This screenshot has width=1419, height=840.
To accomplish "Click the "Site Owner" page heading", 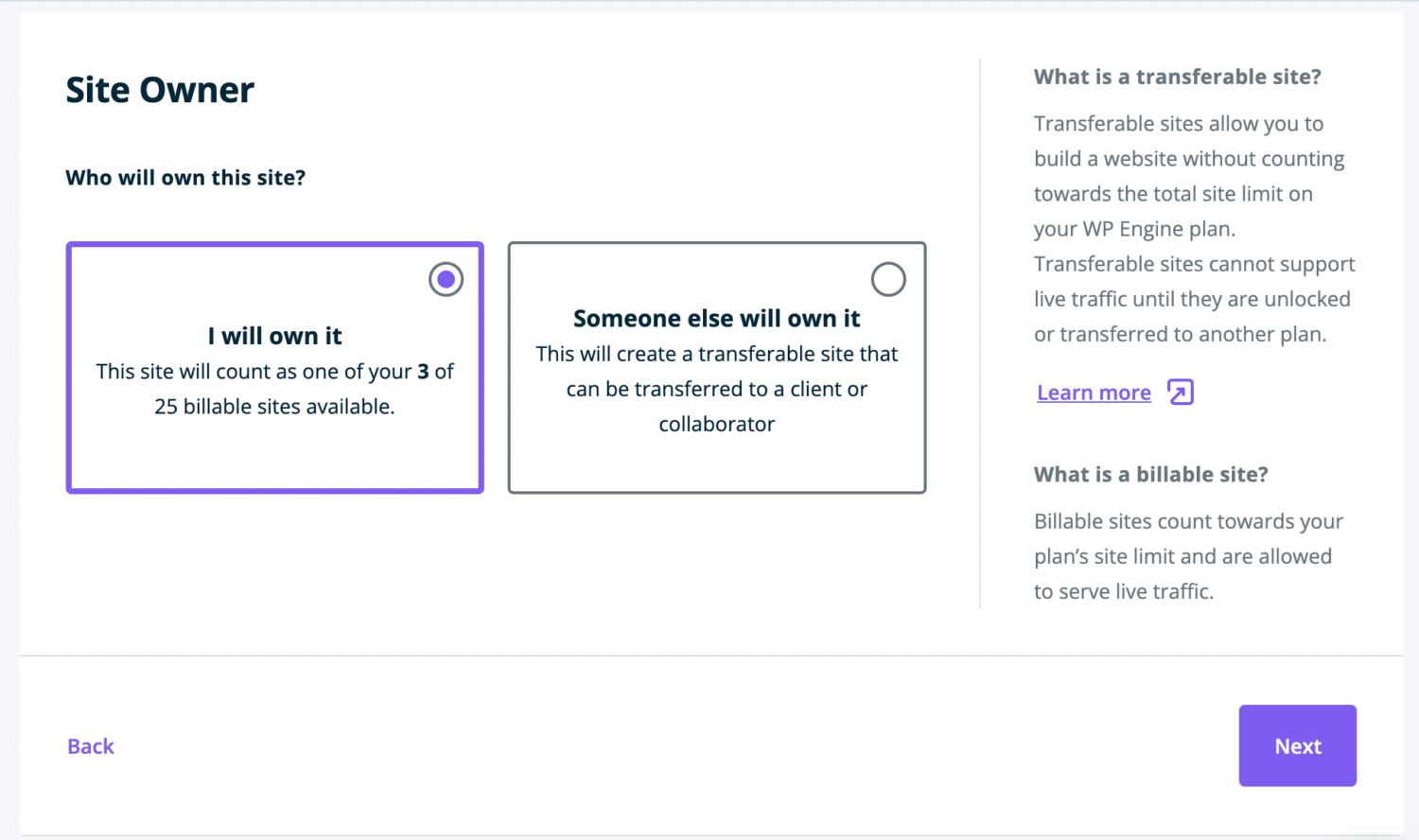I will (160, 90).
